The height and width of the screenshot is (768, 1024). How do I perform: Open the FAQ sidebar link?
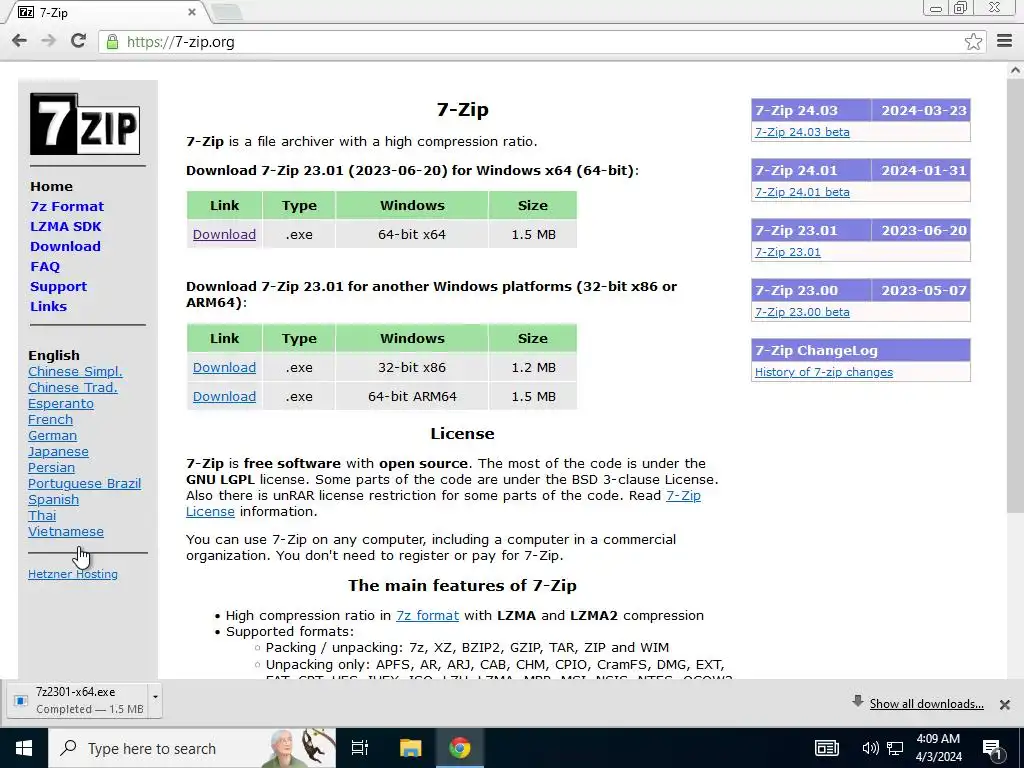click(45, 266)
